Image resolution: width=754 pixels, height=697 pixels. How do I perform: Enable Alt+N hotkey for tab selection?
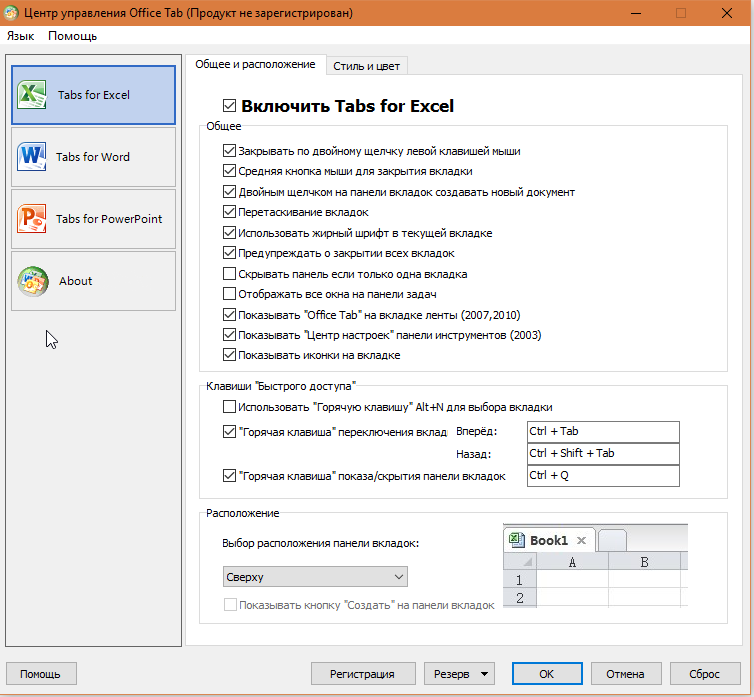click(229, 407)
